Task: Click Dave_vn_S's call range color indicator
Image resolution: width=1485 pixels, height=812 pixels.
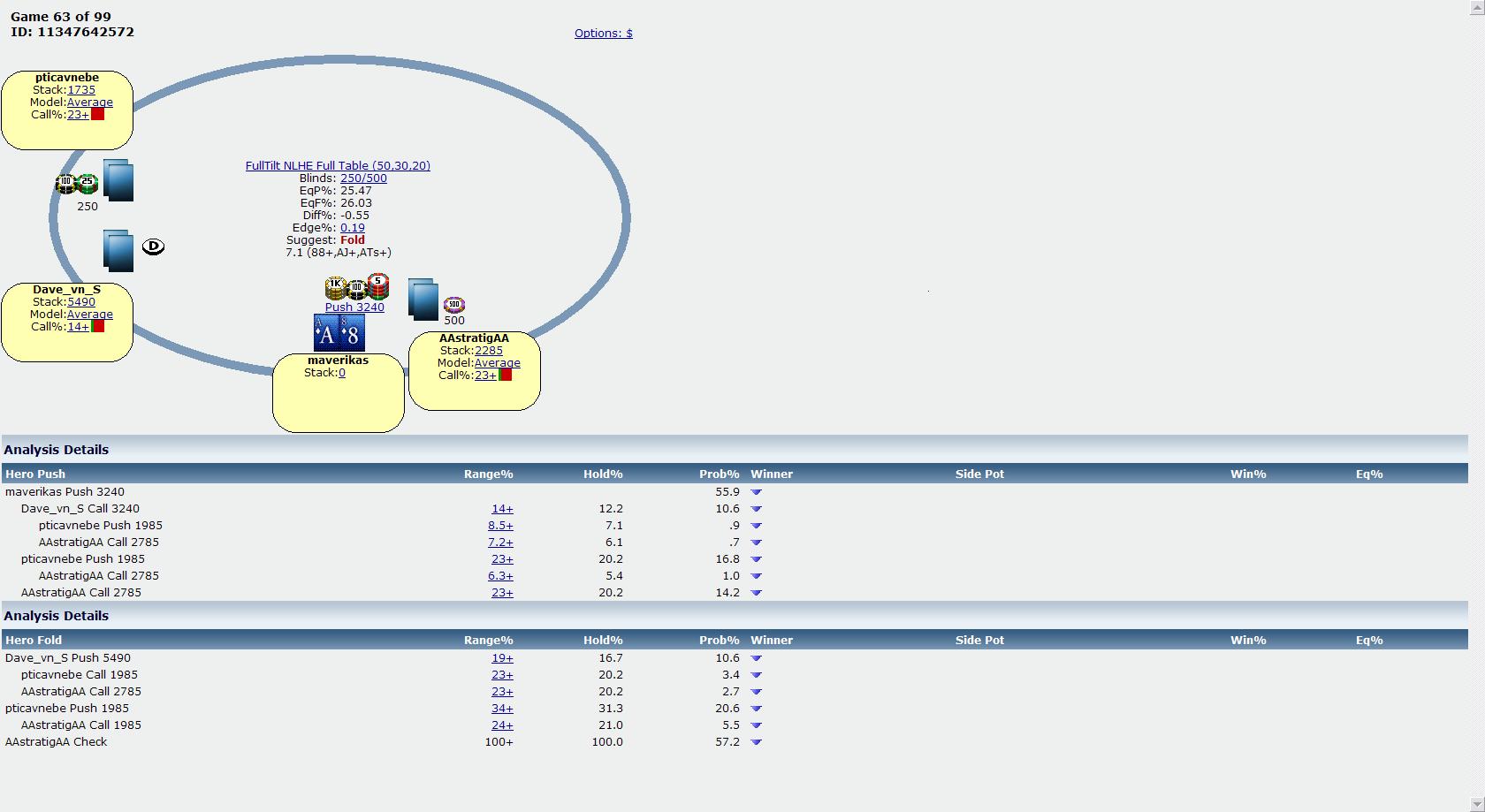Action: point(98,327)
